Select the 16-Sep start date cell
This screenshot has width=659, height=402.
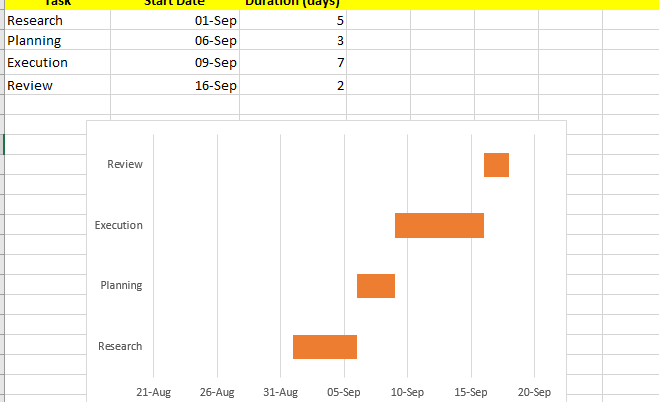click(x=175, y=85)
